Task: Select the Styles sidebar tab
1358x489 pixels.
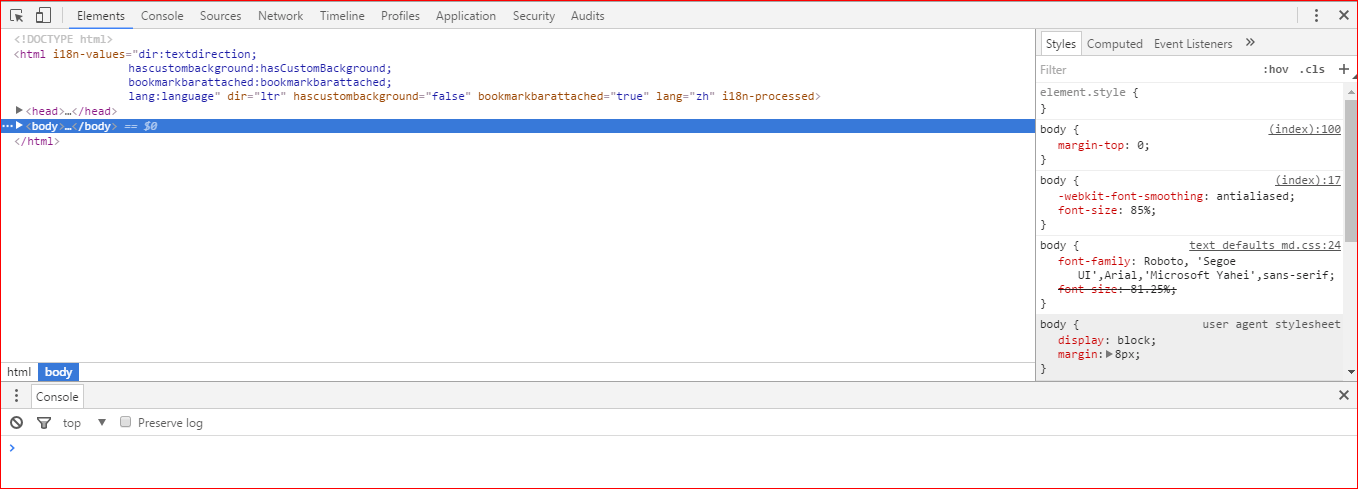Action: tap(1060, 43)
